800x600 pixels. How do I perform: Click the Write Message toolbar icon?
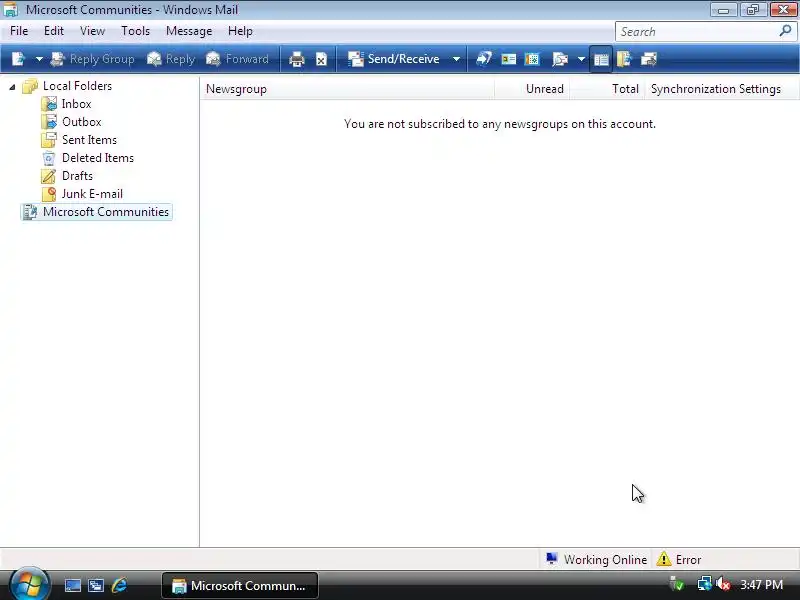(18, 59)
